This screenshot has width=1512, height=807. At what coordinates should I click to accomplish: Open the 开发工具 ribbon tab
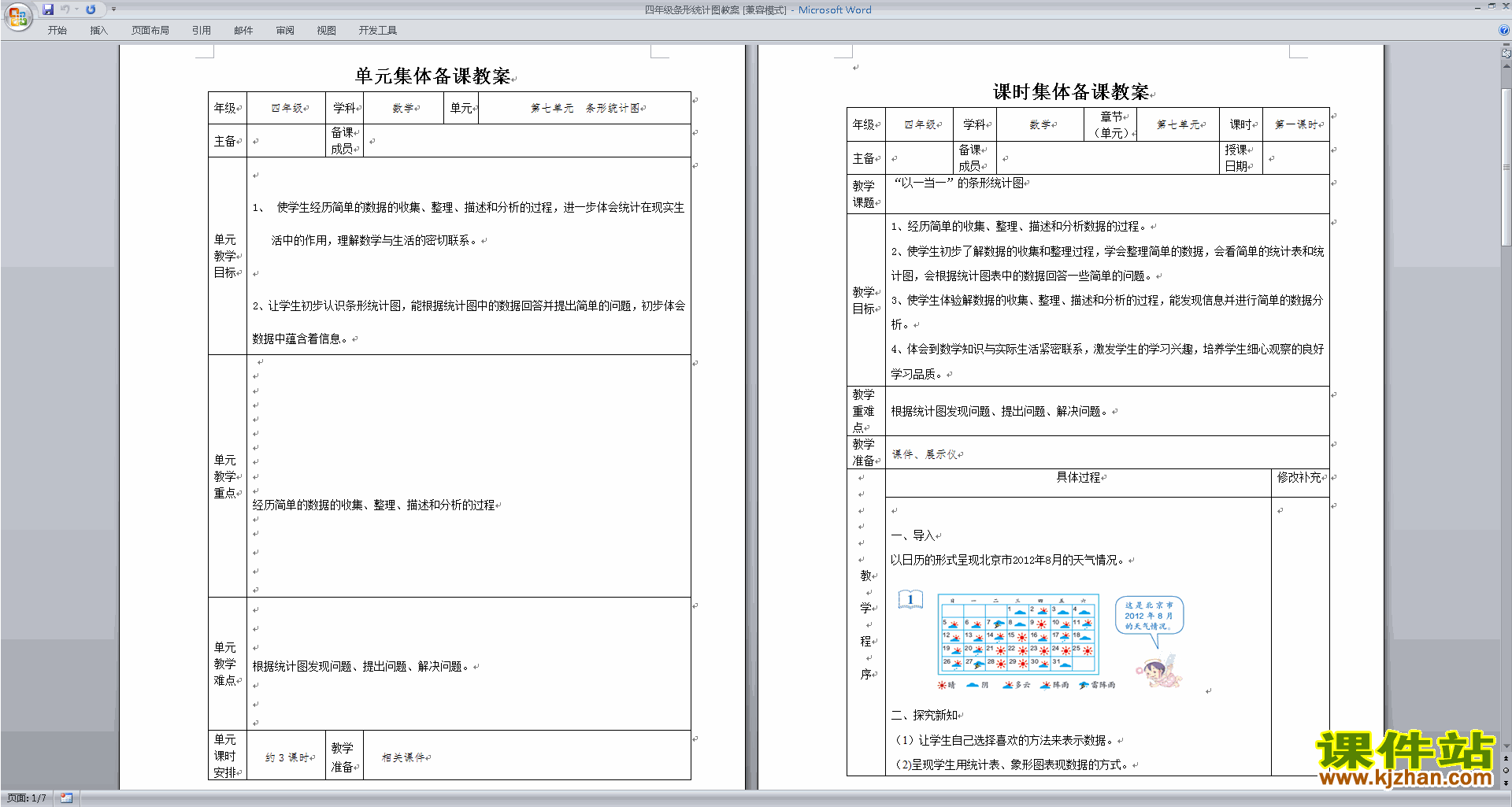click(378, 31)
